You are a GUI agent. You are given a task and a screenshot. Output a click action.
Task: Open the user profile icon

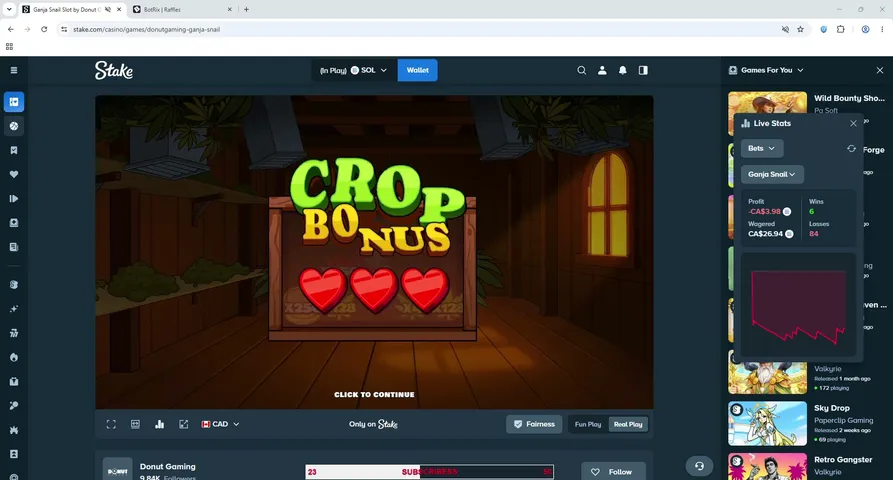coord(602,70)
